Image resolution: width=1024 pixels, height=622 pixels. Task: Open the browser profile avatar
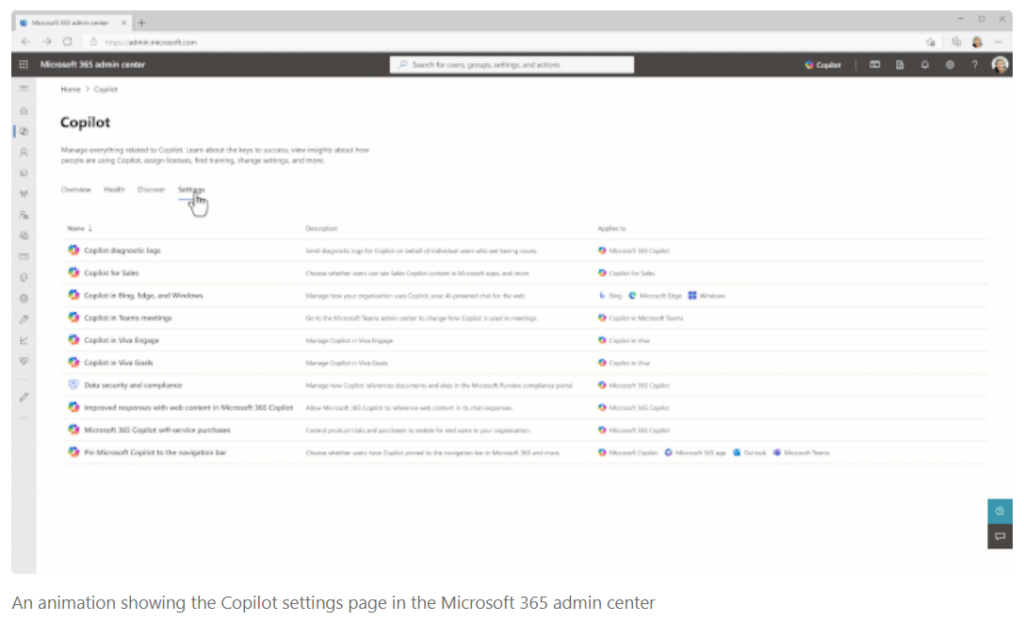pos(977,42)
